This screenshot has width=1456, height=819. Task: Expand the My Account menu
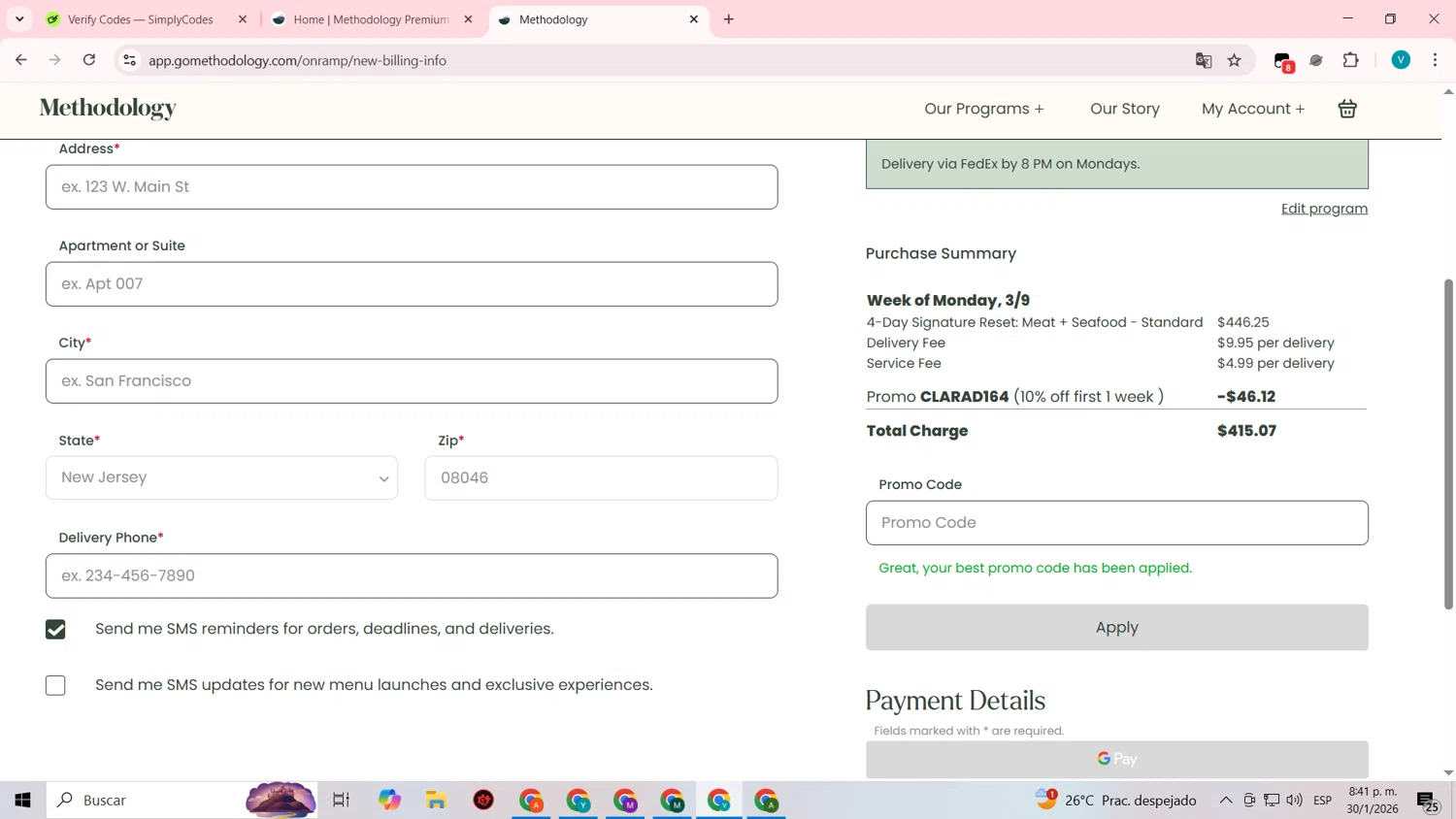tap(1252, 109)
